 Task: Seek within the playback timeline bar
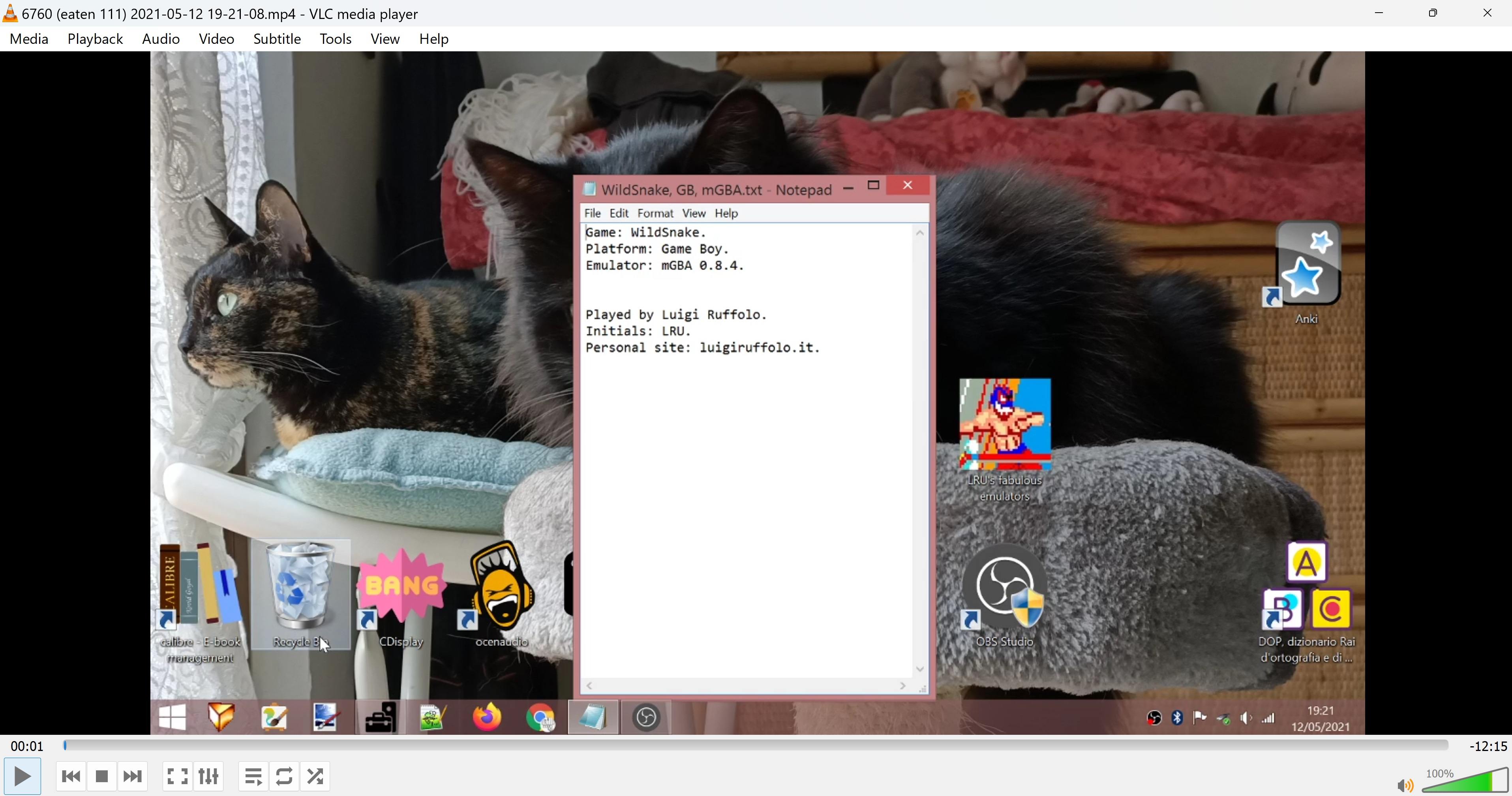pyautogui.click(x=756, y=745)
